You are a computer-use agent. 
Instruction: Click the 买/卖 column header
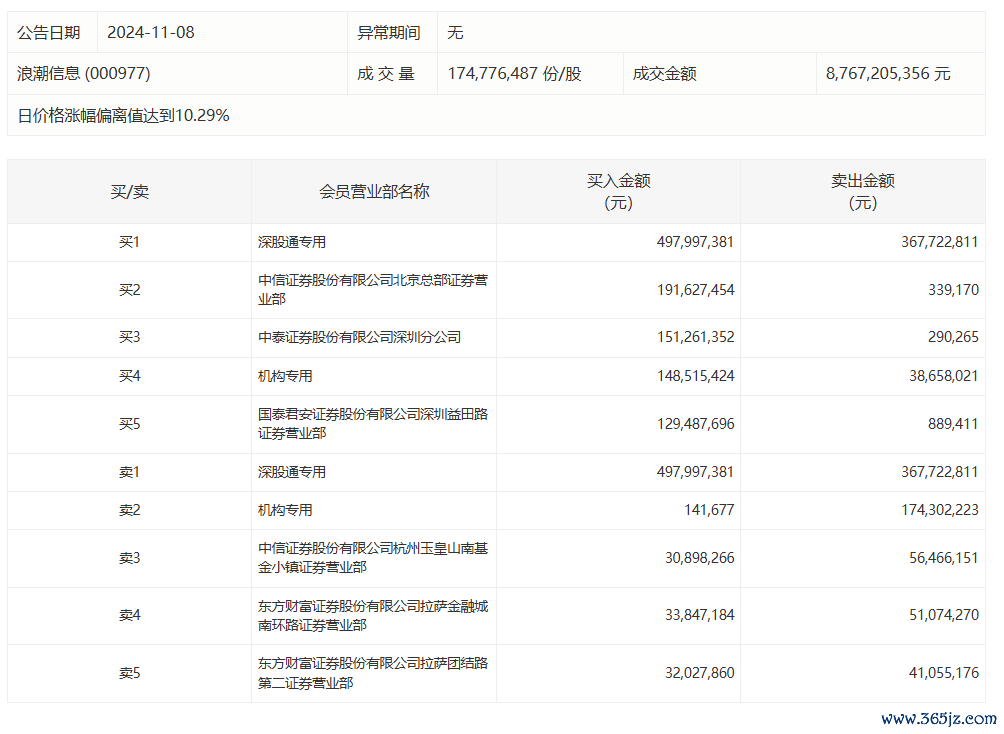click(x=129, y=192)
